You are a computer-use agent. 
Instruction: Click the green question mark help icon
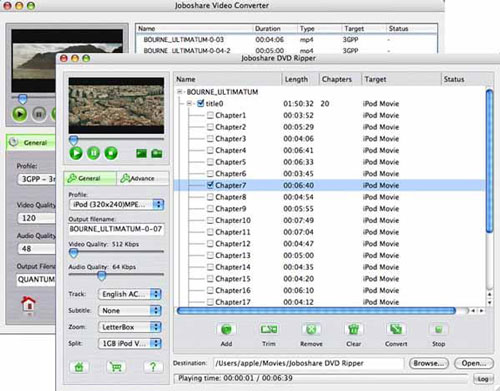[153, 367]
